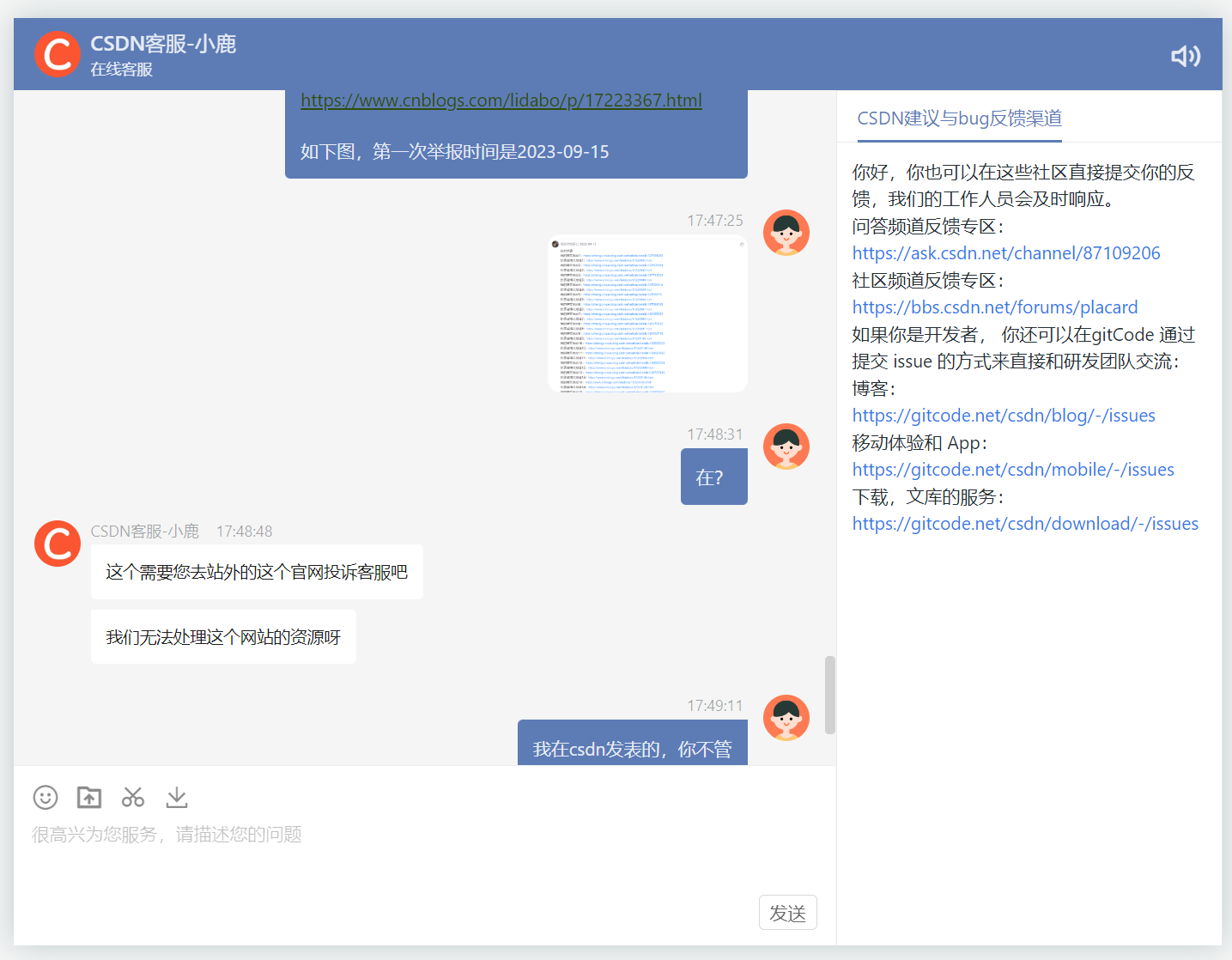Click the message 我们无法处理这个网站的资源呀
1232x960 pixels.
223,637
